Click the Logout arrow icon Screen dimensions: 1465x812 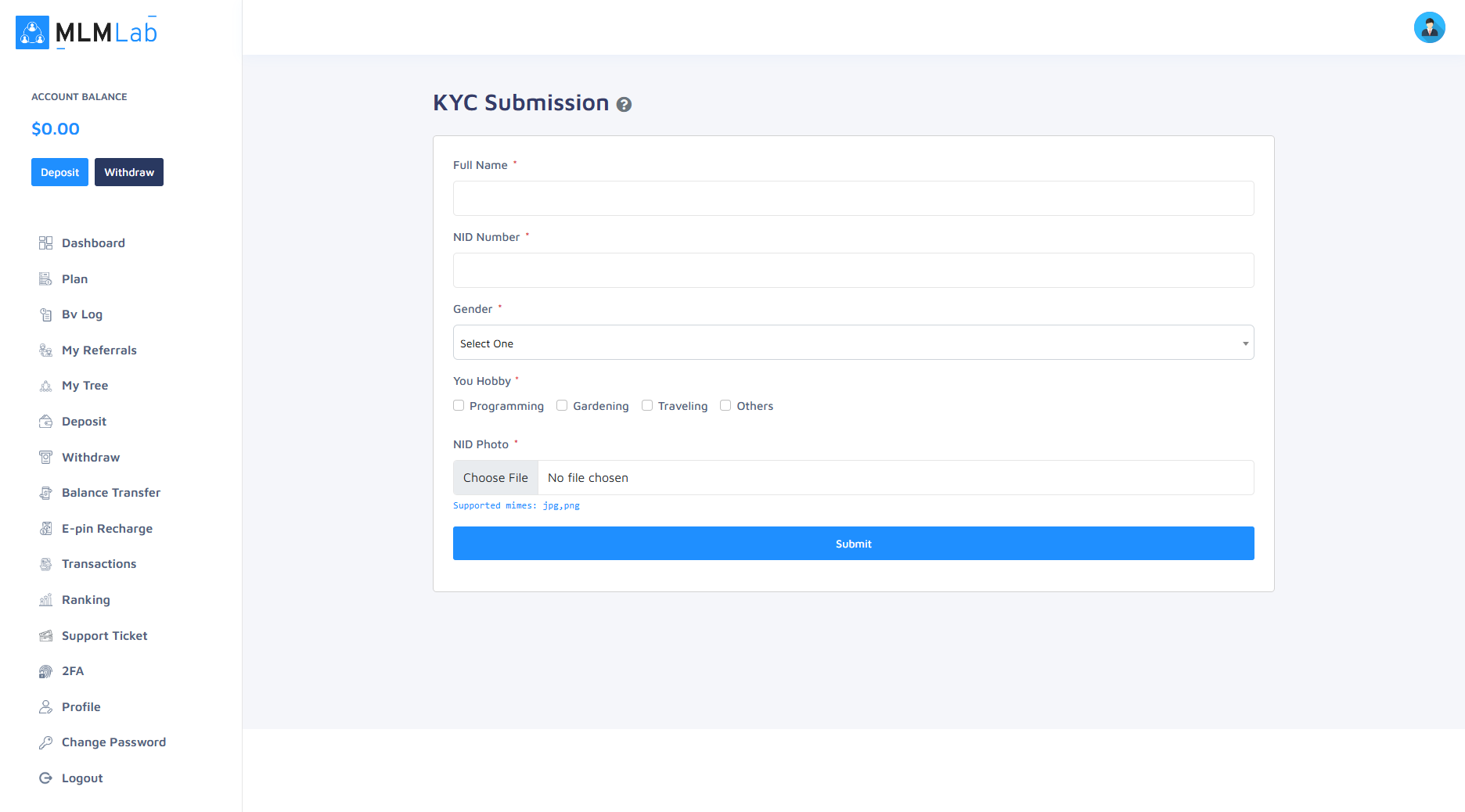[x=46, y=778]
